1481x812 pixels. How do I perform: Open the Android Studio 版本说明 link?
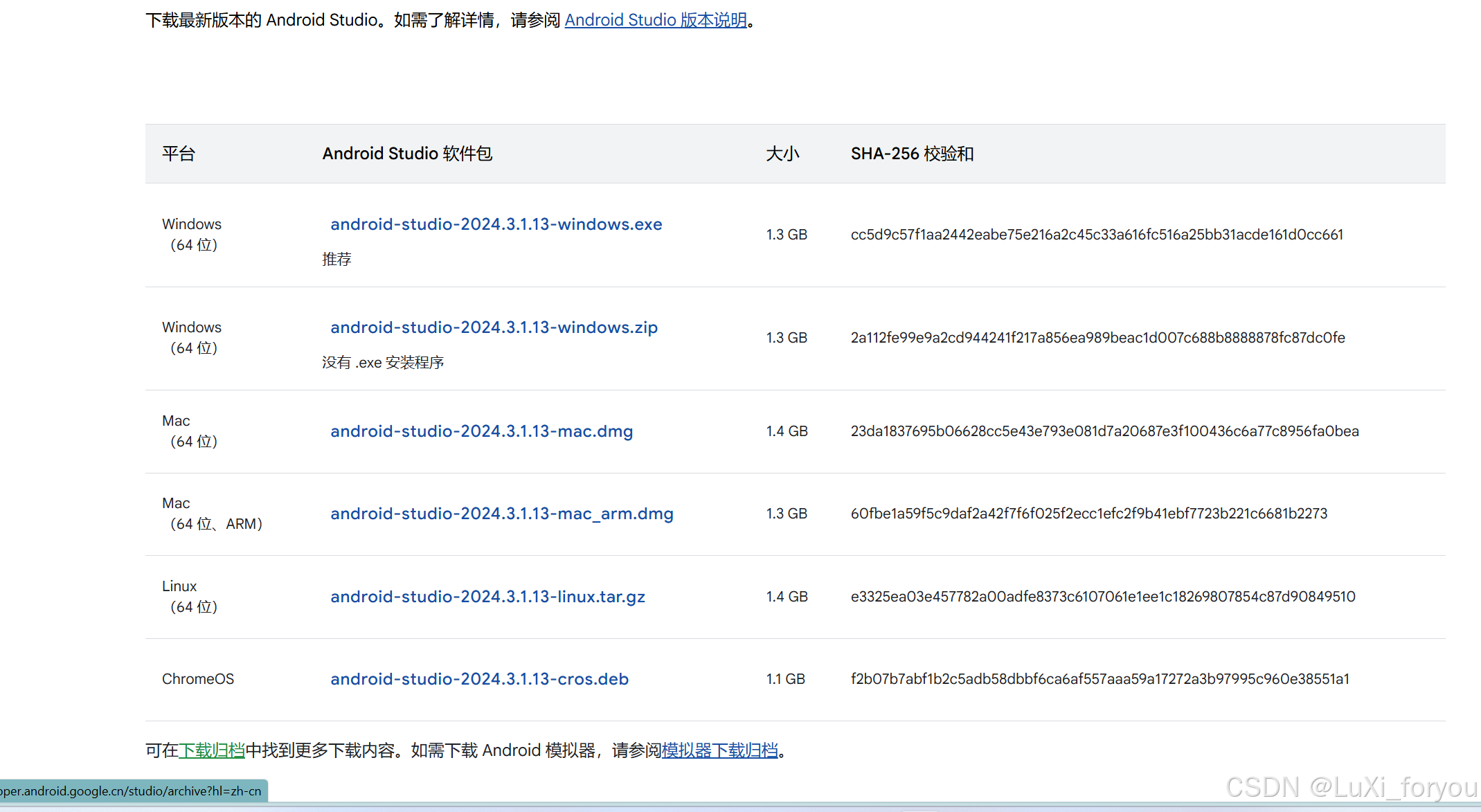655,20
